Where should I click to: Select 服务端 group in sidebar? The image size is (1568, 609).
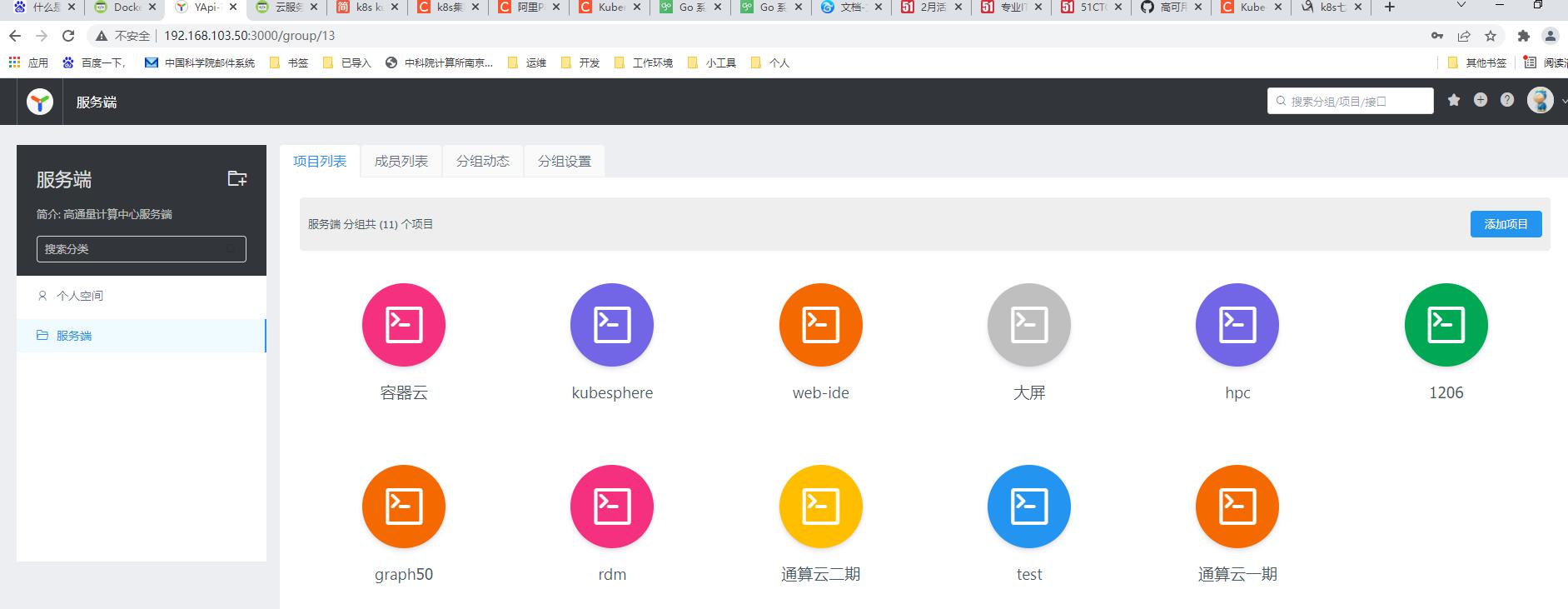(142, 336)
